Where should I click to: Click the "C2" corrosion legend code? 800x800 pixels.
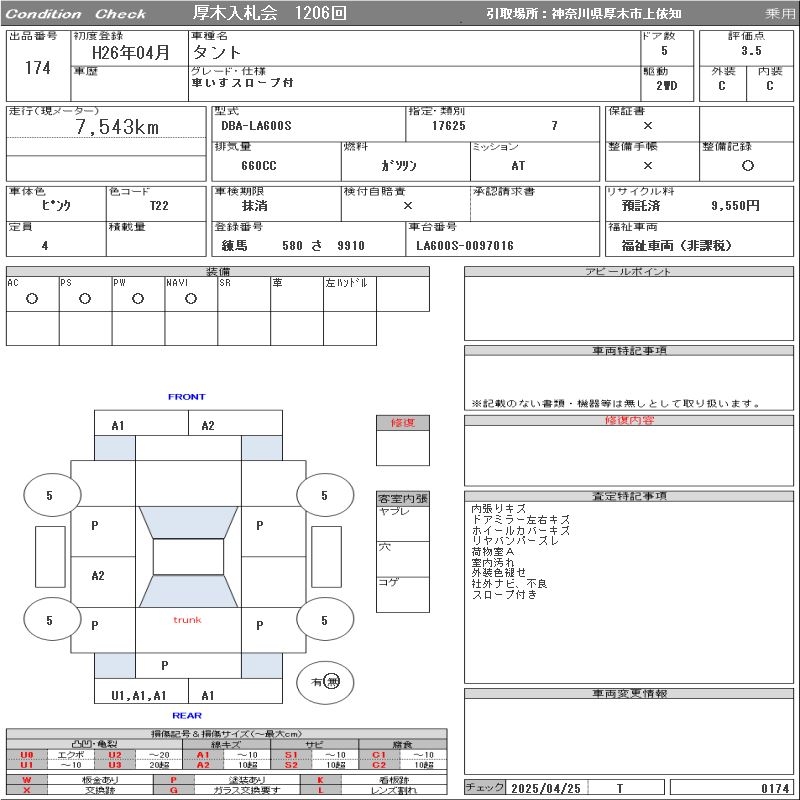[x=379, y=765]
